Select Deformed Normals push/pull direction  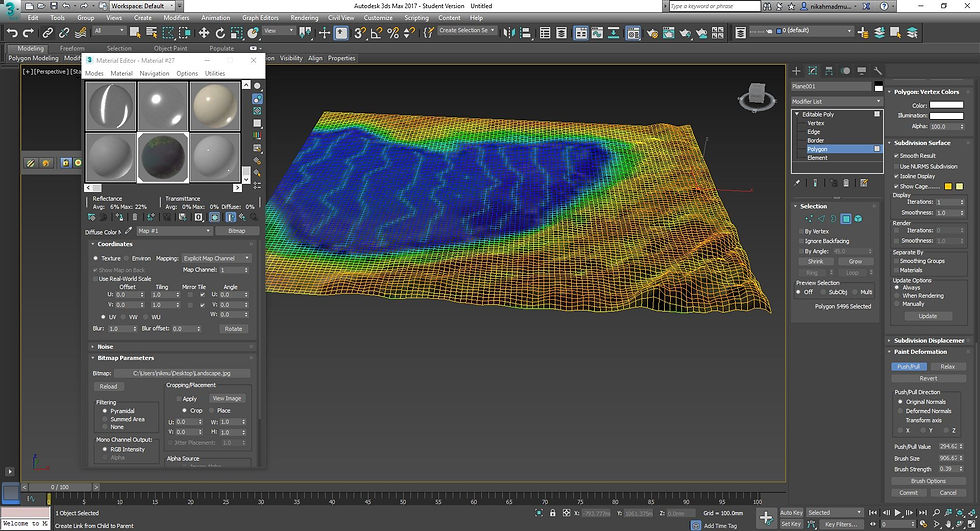[x=900, y=411]
